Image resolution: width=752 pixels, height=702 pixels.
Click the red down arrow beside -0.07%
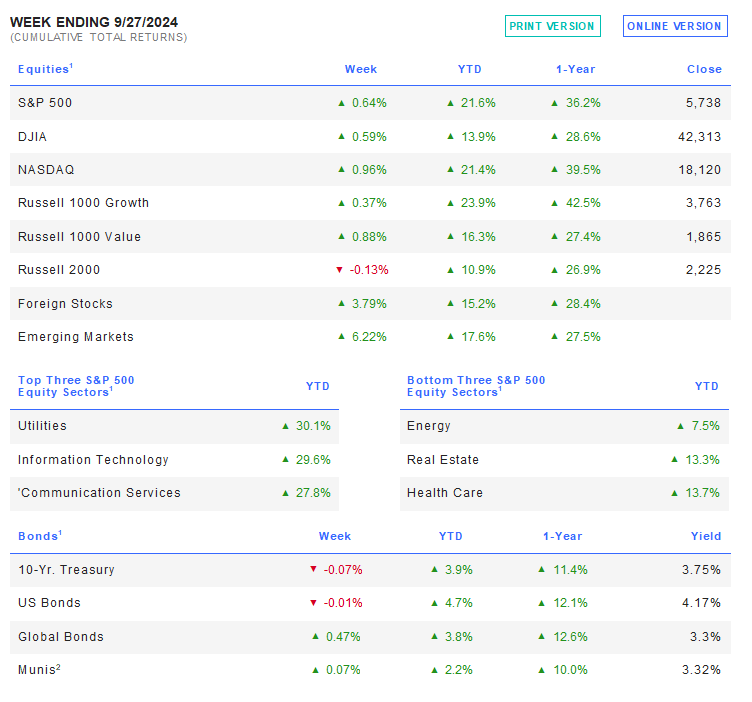pyautogui.click(x=314, y=569)
